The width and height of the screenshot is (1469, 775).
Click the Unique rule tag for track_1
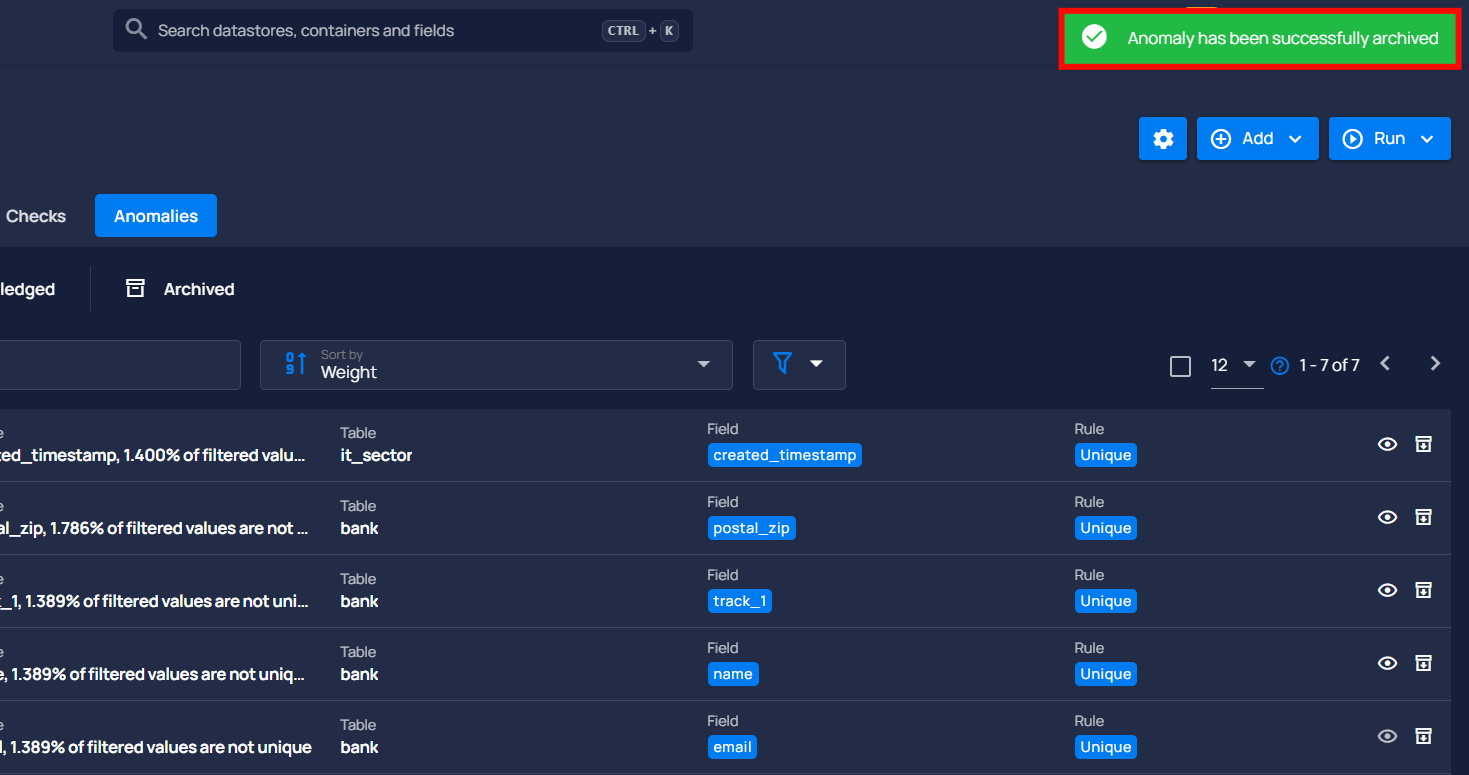point(1106,601)
